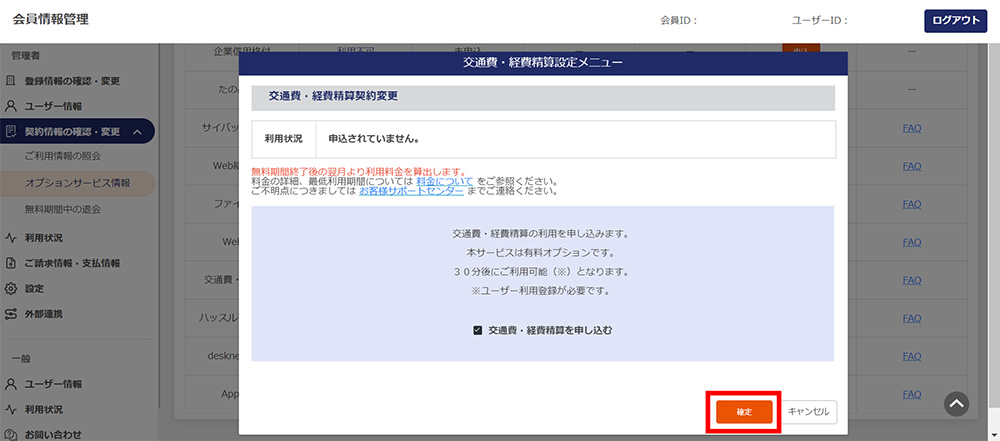The image size is (1000, 441).
Task: Click the お問い合わせ icon in sidebar
Action: tap(11, 434)
